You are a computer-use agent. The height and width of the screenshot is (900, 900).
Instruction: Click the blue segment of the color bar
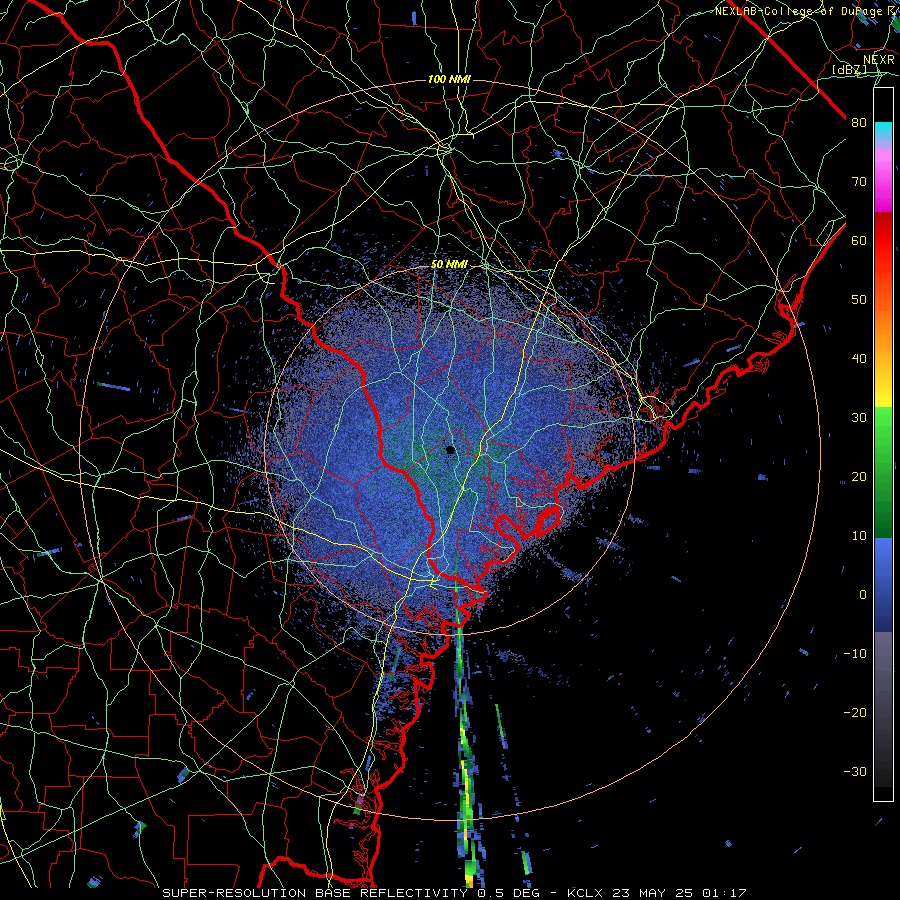883,584
